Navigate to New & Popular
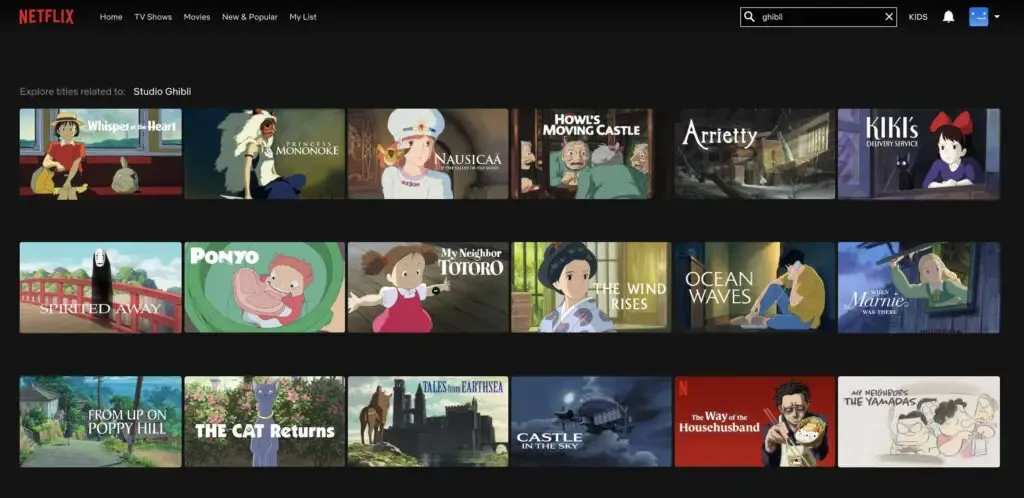Screen dimensions: 1024x498 coord(250,17)
